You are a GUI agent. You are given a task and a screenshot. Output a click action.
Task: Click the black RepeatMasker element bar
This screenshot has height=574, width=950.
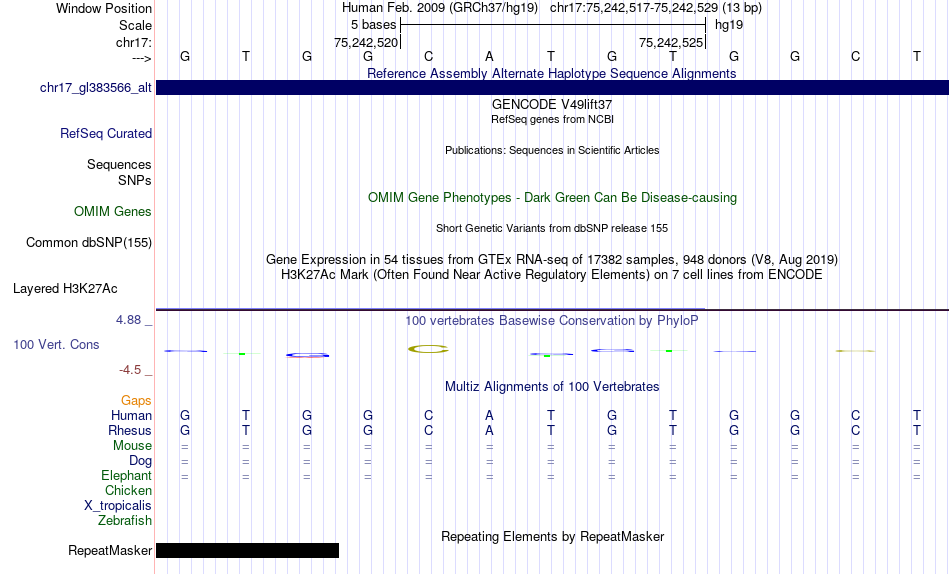tap(247, 550)
